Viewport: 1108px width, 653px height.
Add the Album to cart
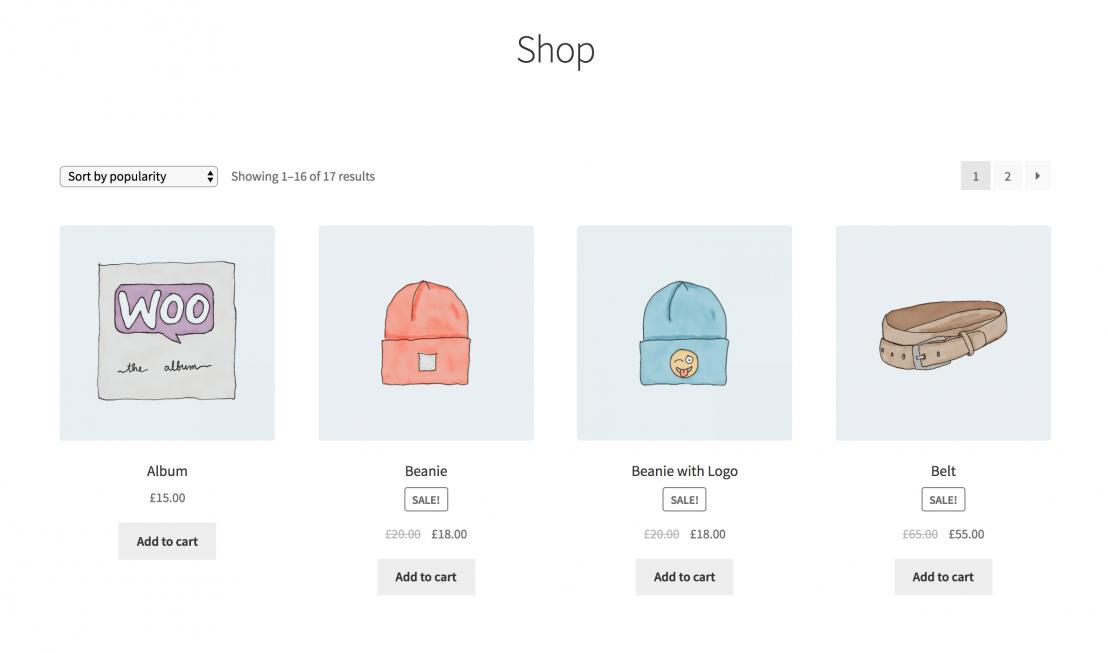click(167, 541)
